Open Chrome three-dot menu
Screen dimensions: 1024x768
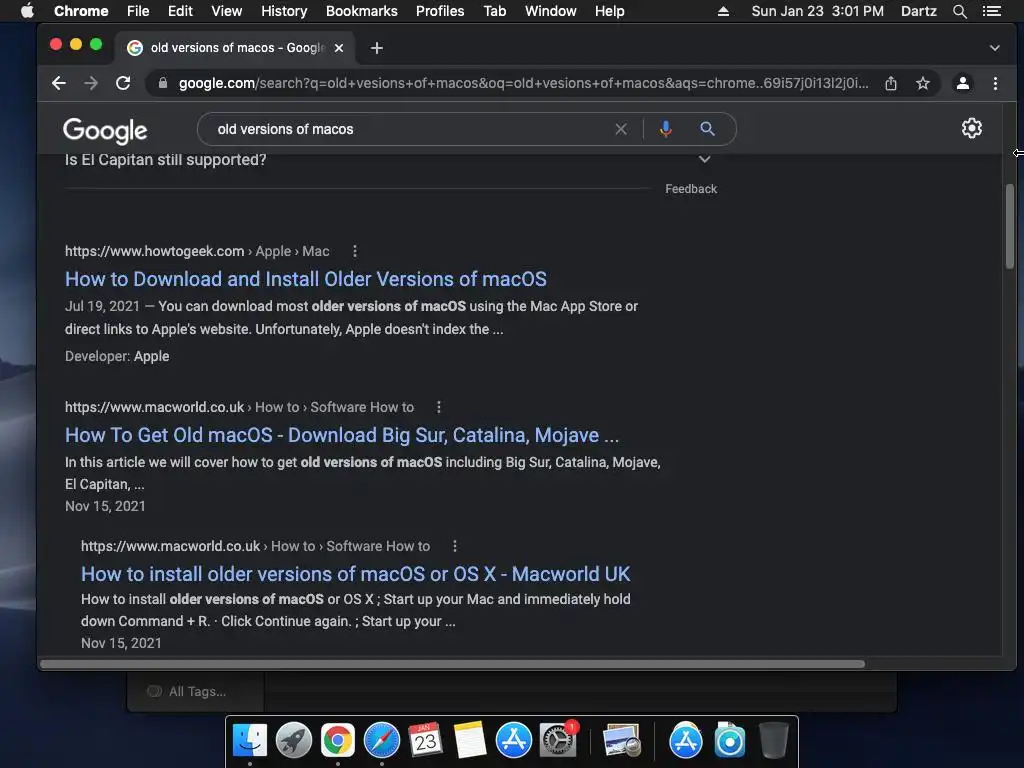click(x=995, y=83)
